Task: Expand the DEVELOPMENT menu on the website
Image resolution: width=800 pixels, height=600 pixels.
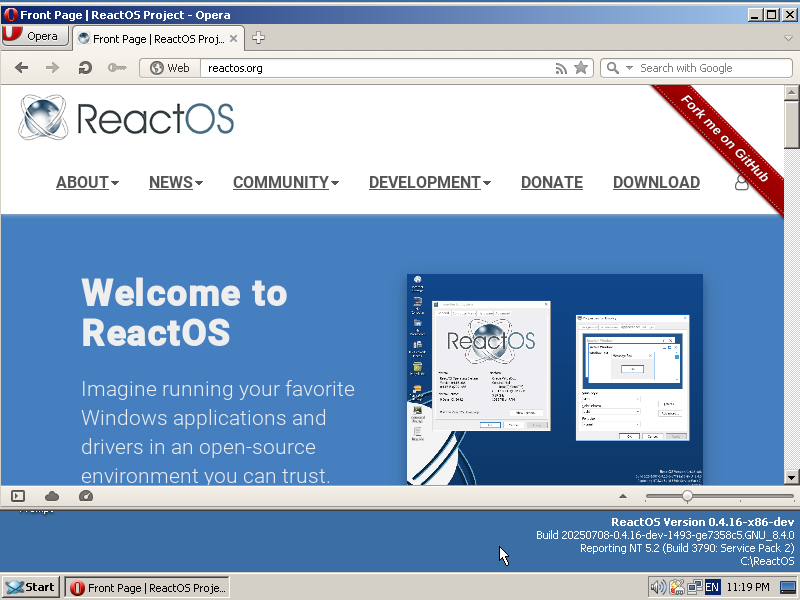Action: [430, 182]
